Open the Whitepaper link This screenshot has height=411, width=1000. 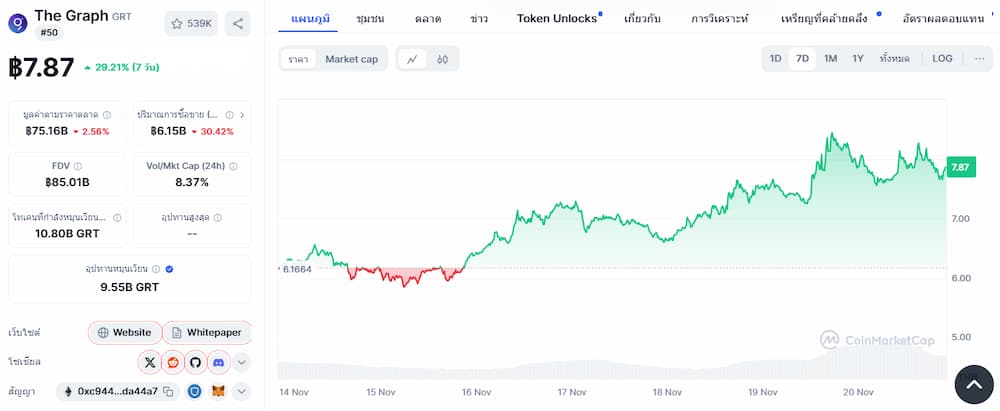(207, 333)
